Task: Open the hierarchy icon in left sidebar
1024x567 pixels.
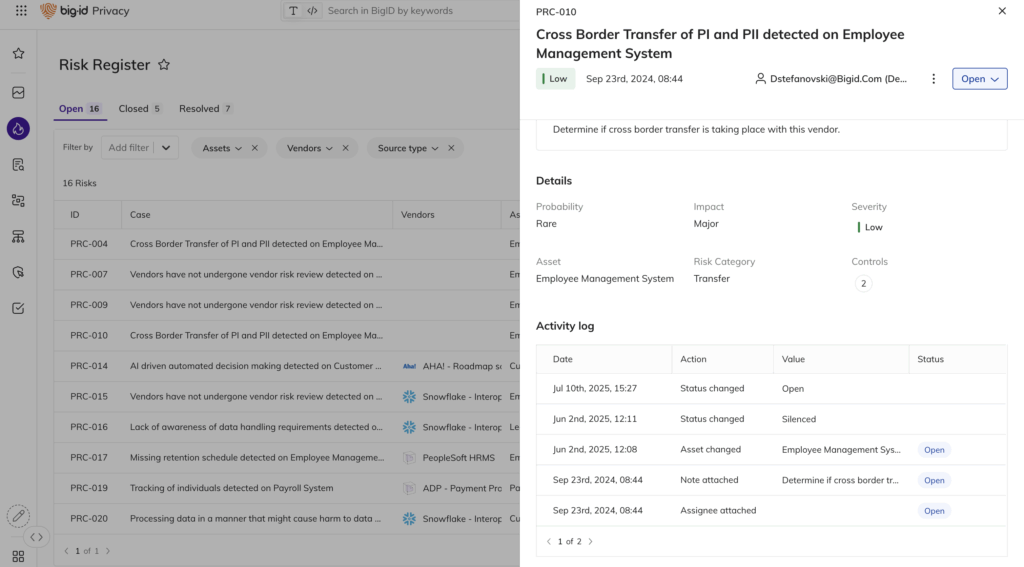Action: point(18,236)
